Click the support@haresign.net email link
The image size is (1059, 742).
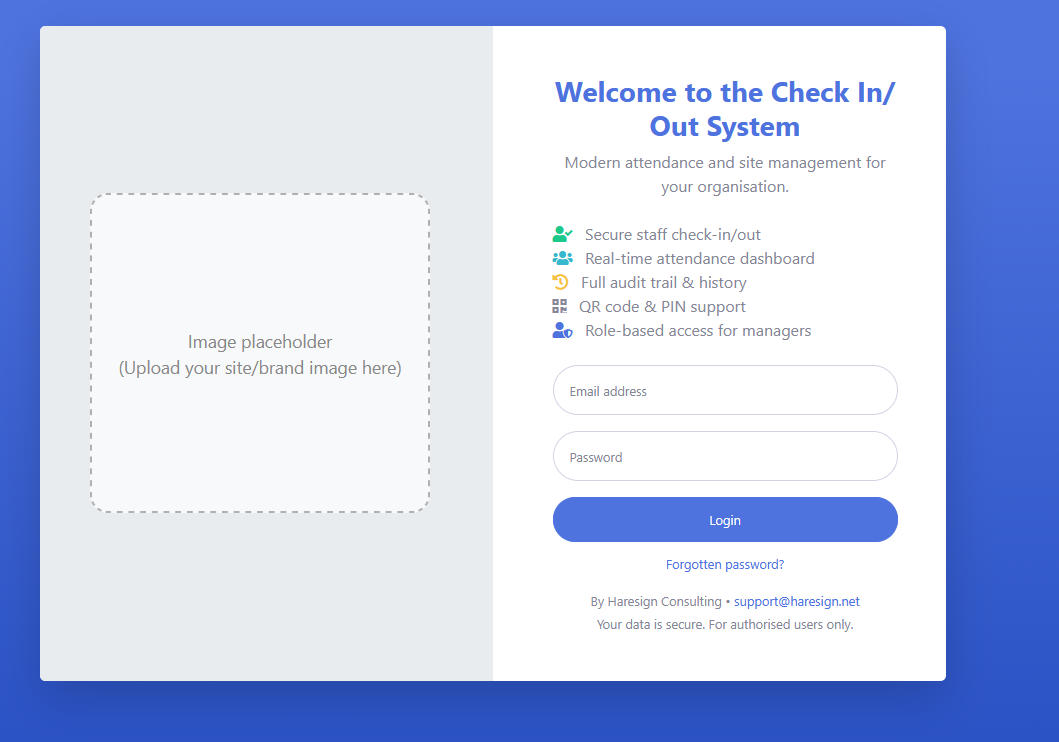click(x=796, y=602)
